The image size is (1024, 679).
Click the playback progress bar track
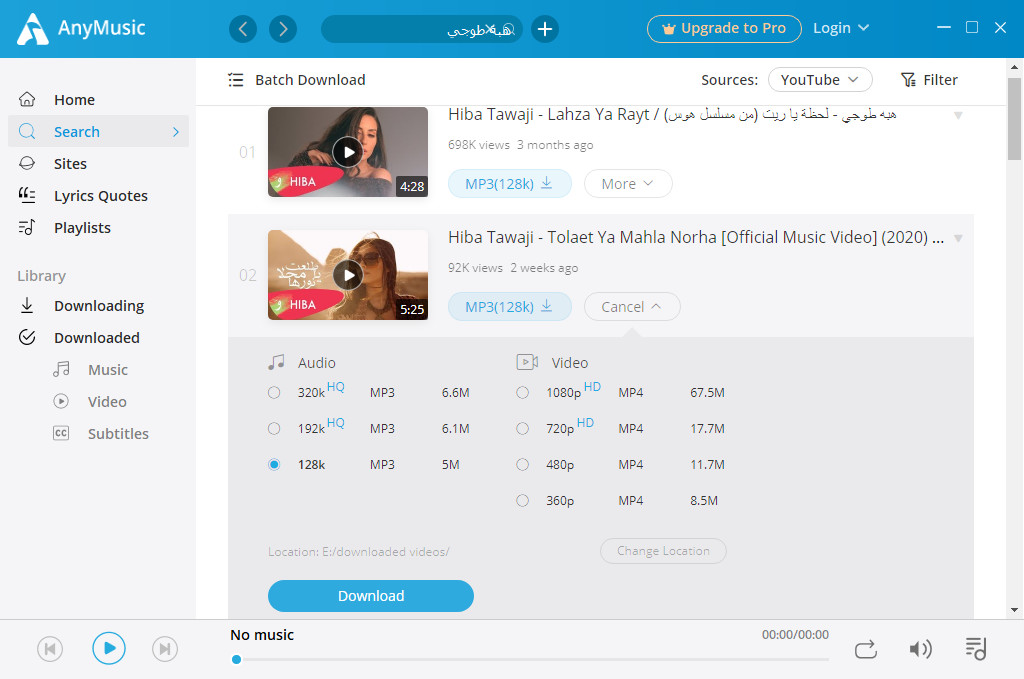click(x=530, y=659)
